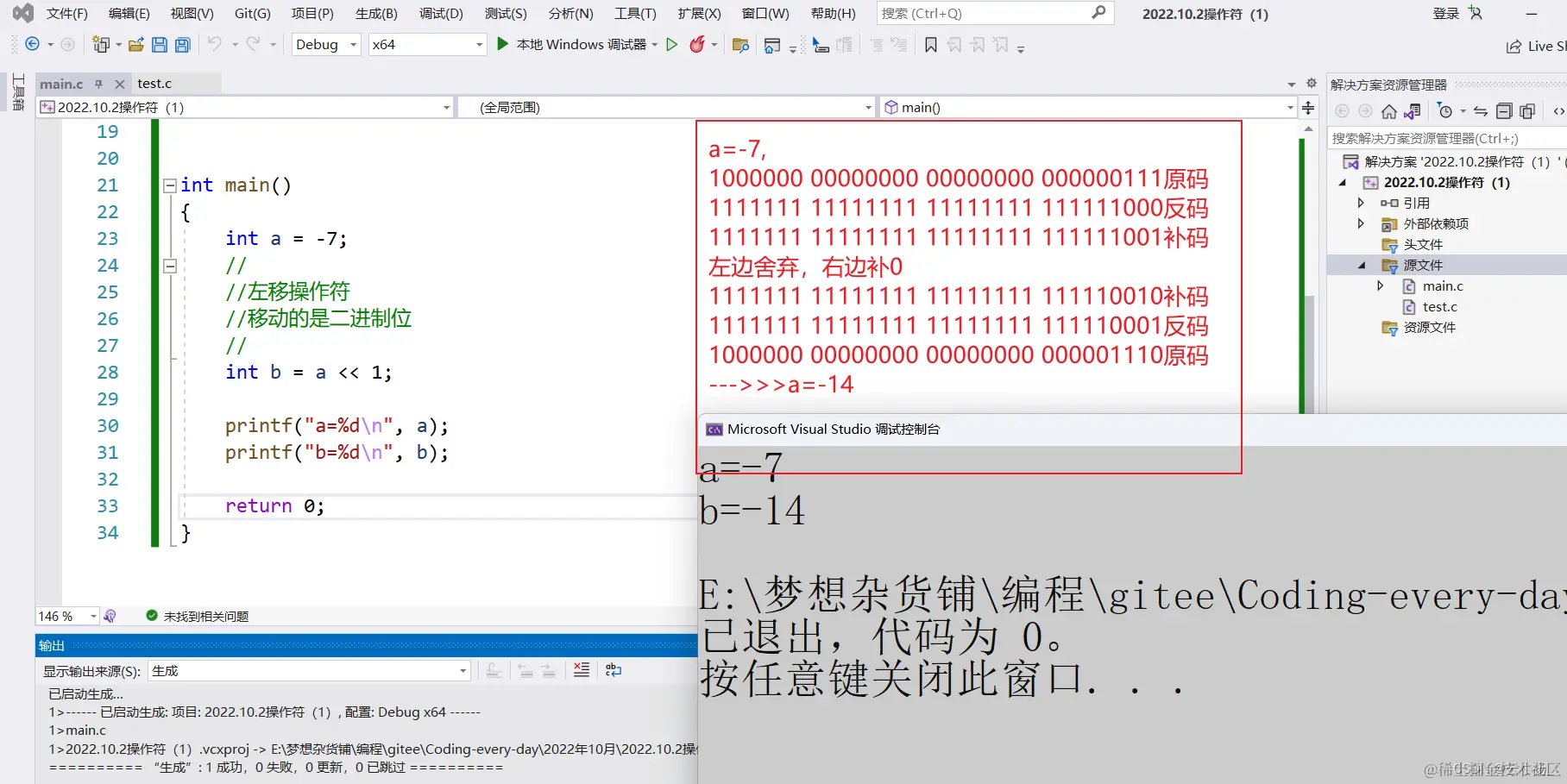Toggle Word Wrap icon in Output panel
This screenshot has height=784, width=1567.
[x=614, y=670]
